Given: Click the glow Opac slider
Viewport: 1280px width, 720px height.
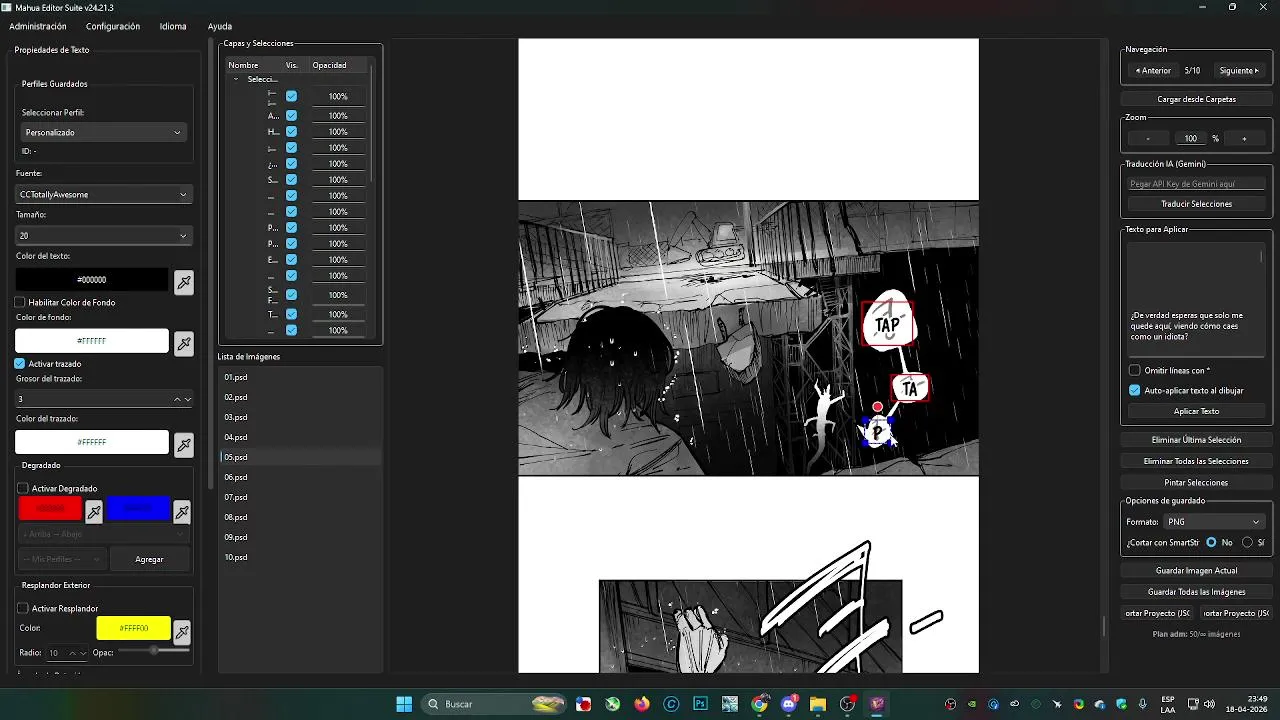Looking at the screenshot, I should pos(154,651).
